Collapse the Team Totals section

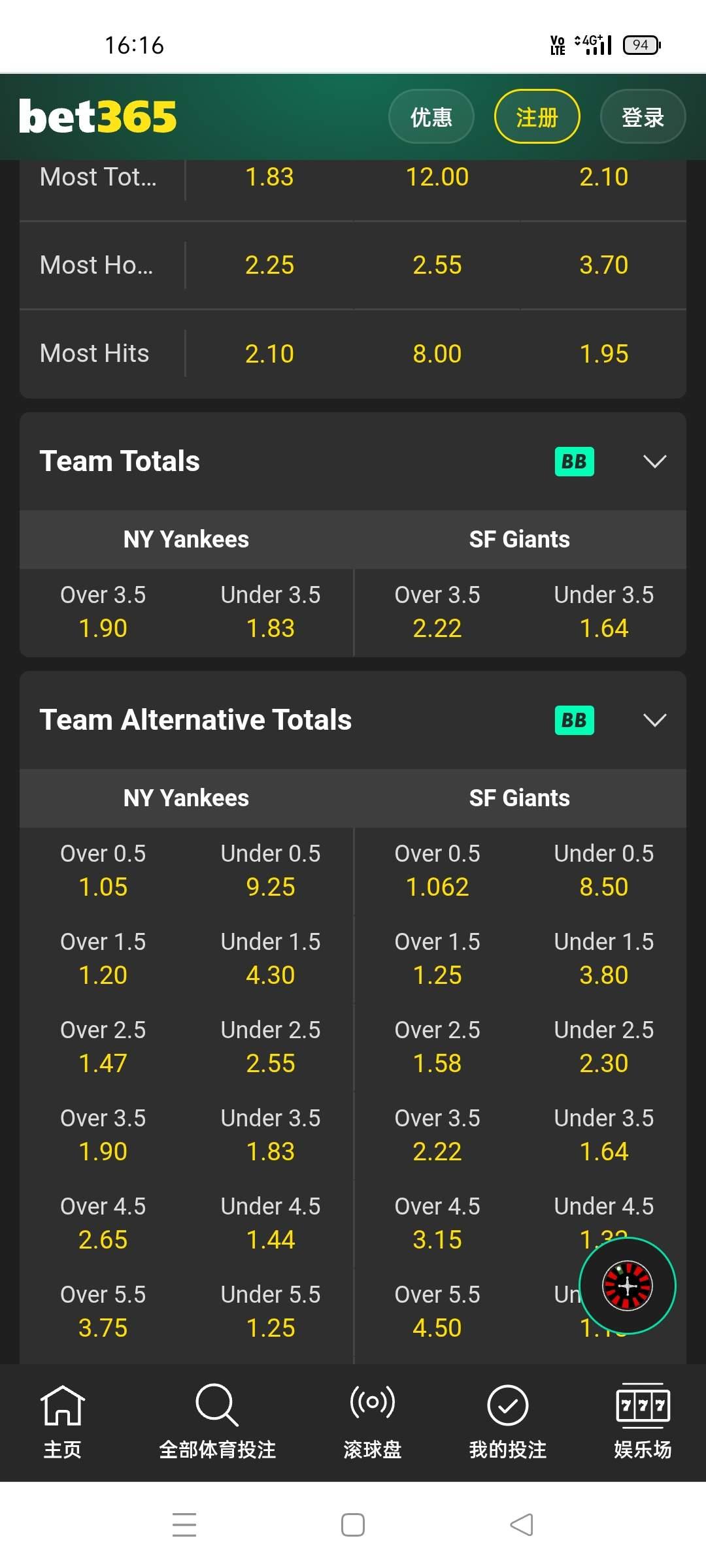[654, 461]
